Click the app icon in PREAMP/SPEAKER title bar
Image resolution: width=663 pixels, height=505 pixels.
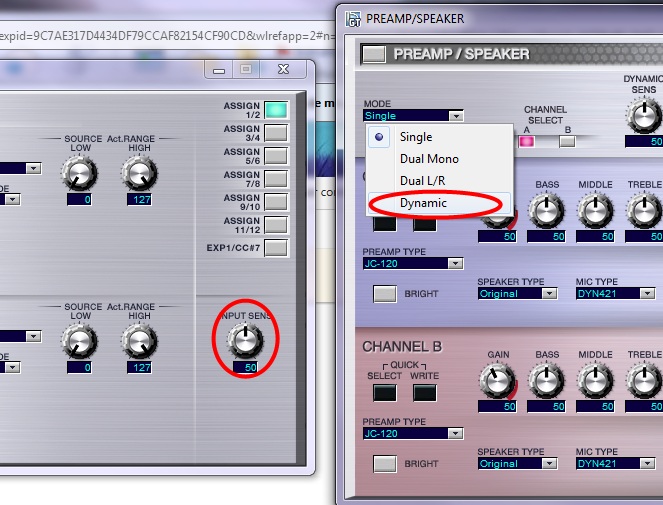tap(352, 17)
